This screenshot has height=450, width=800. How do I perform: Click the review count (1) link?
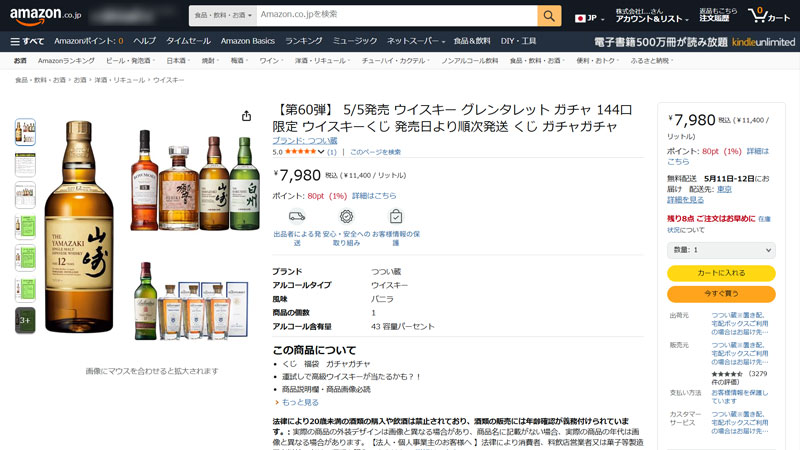[x=332, y=152]
